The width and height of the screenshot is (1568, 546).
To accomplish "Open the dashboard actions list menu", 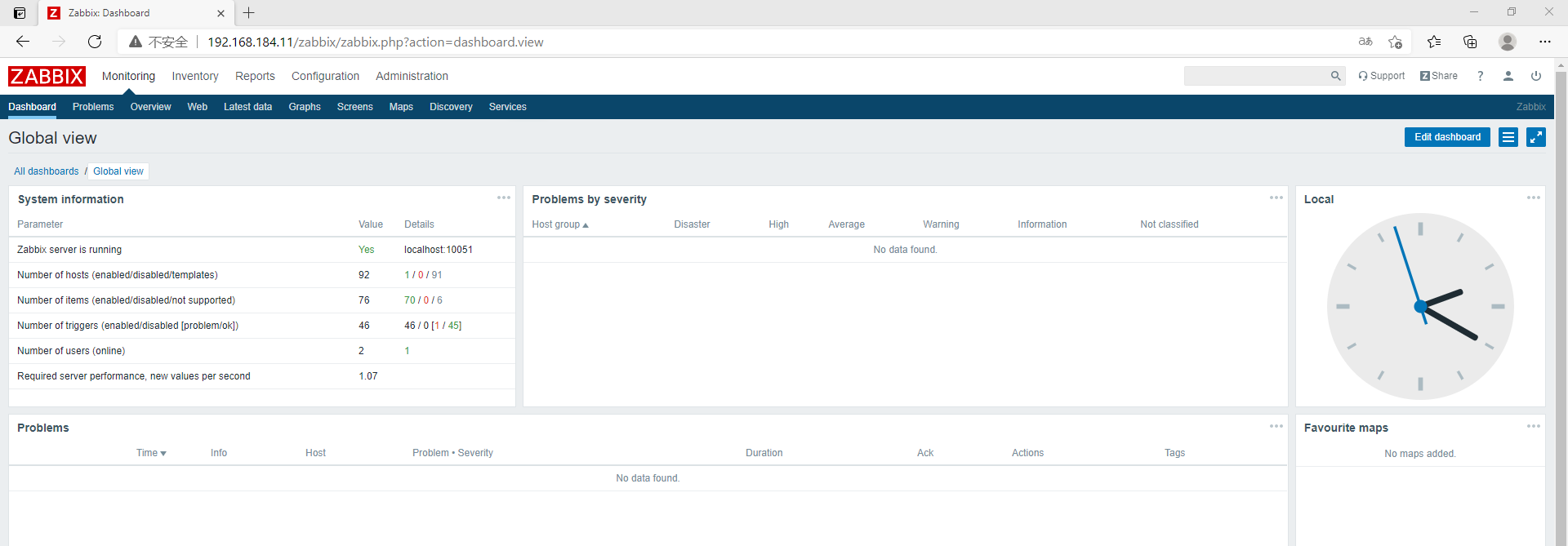I will coord(1508,137).
